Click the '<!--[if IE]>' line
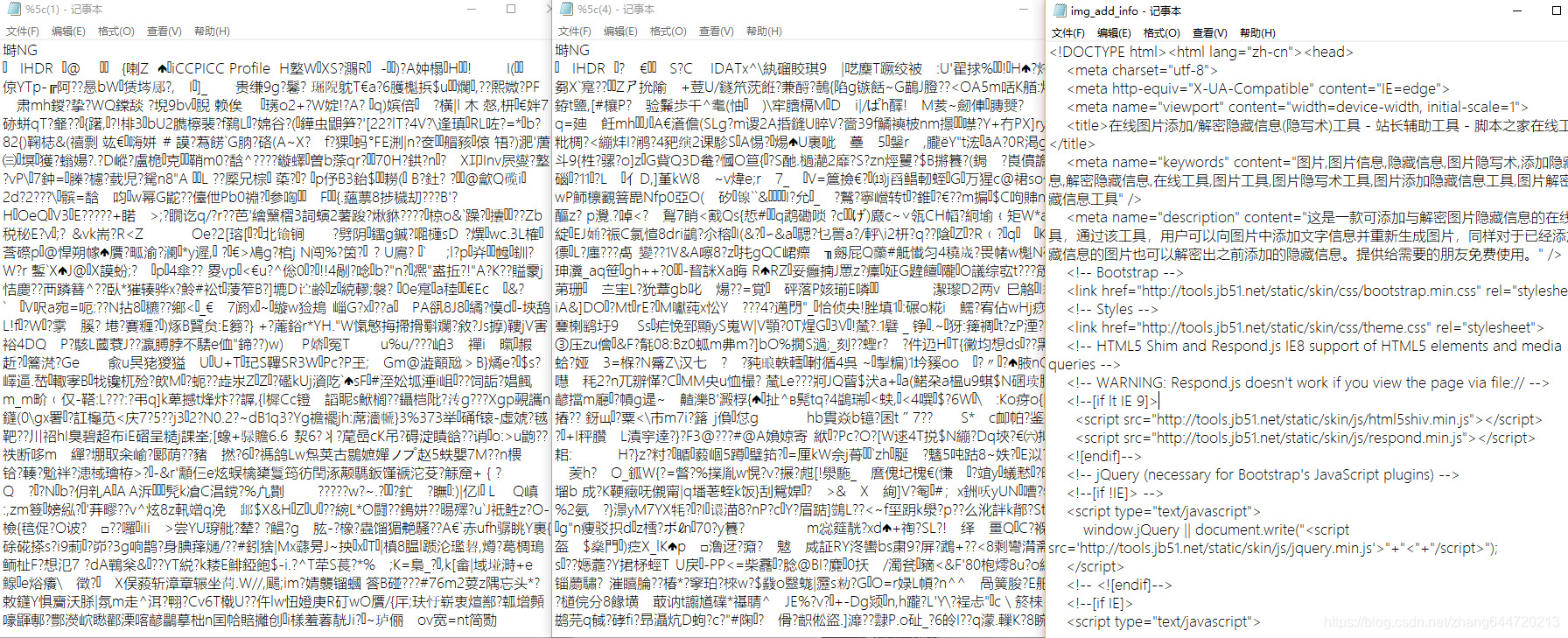The height and width of the screenshot is (638, 1568). 1100,603
